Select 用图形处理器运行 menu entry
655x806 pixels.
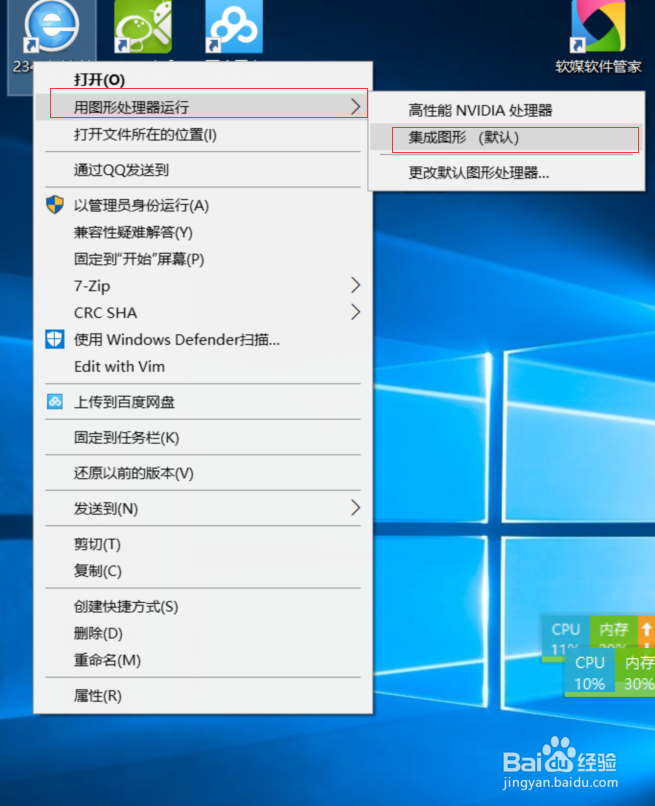click(203, 106)
